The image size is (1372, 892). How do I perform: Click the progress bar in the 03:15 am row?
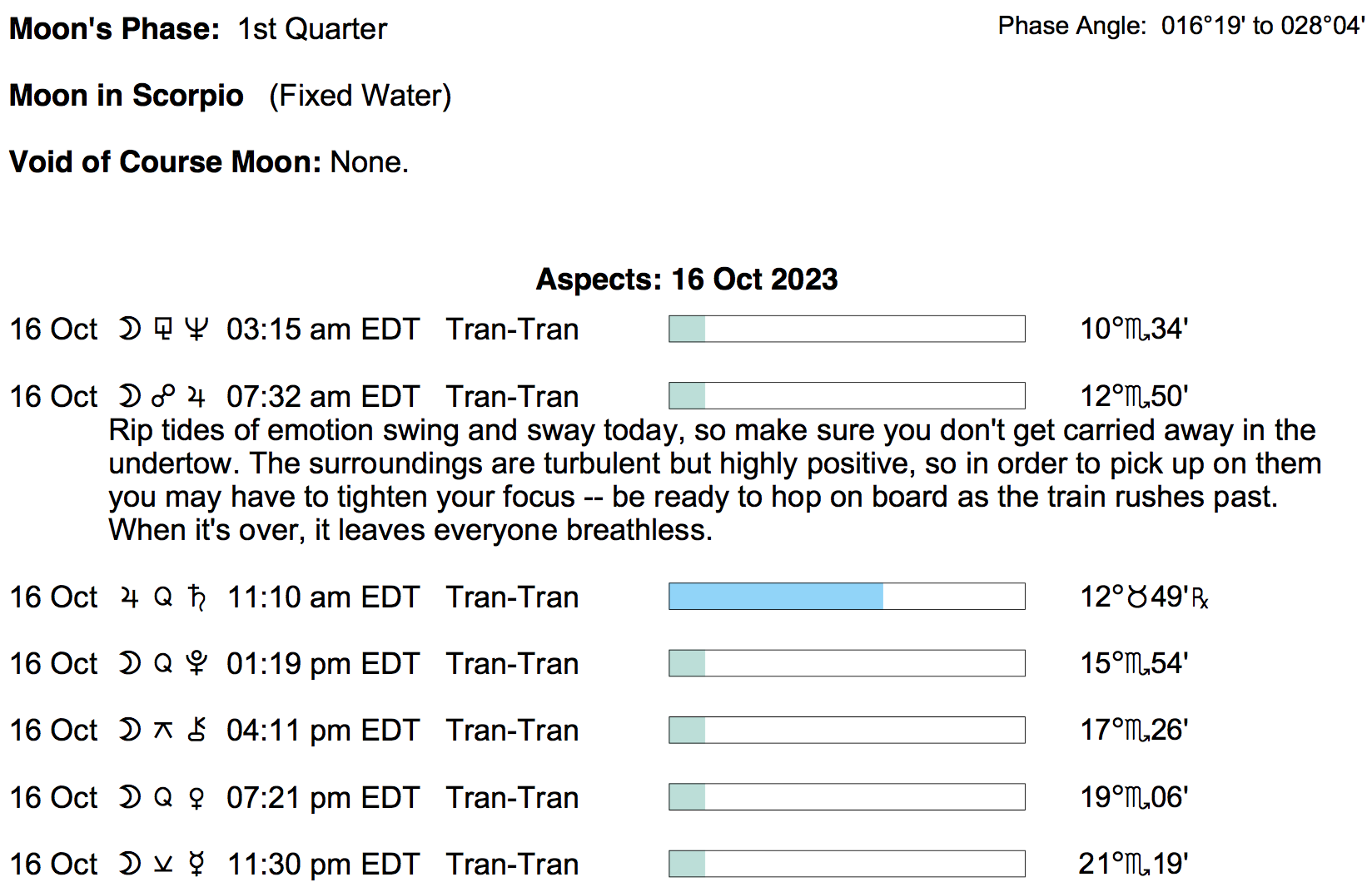pyautogui.click(x=847, y=330)
